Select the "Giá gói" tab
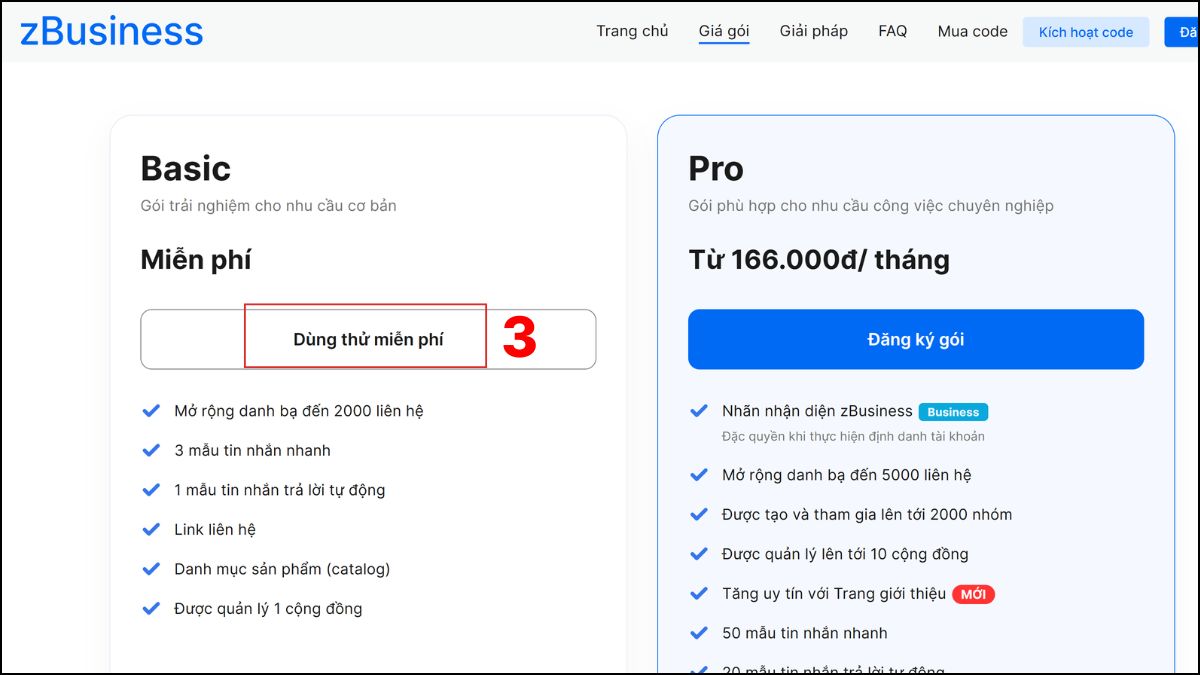1200x675 pixels. (x=723, y=31)
